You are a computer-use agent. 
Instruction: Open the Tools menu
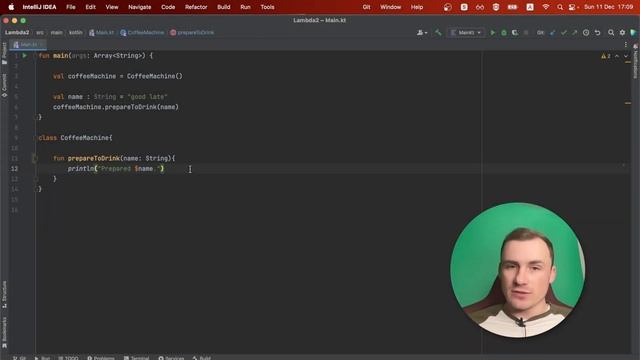pyautogui.click(x=267, y=7)
